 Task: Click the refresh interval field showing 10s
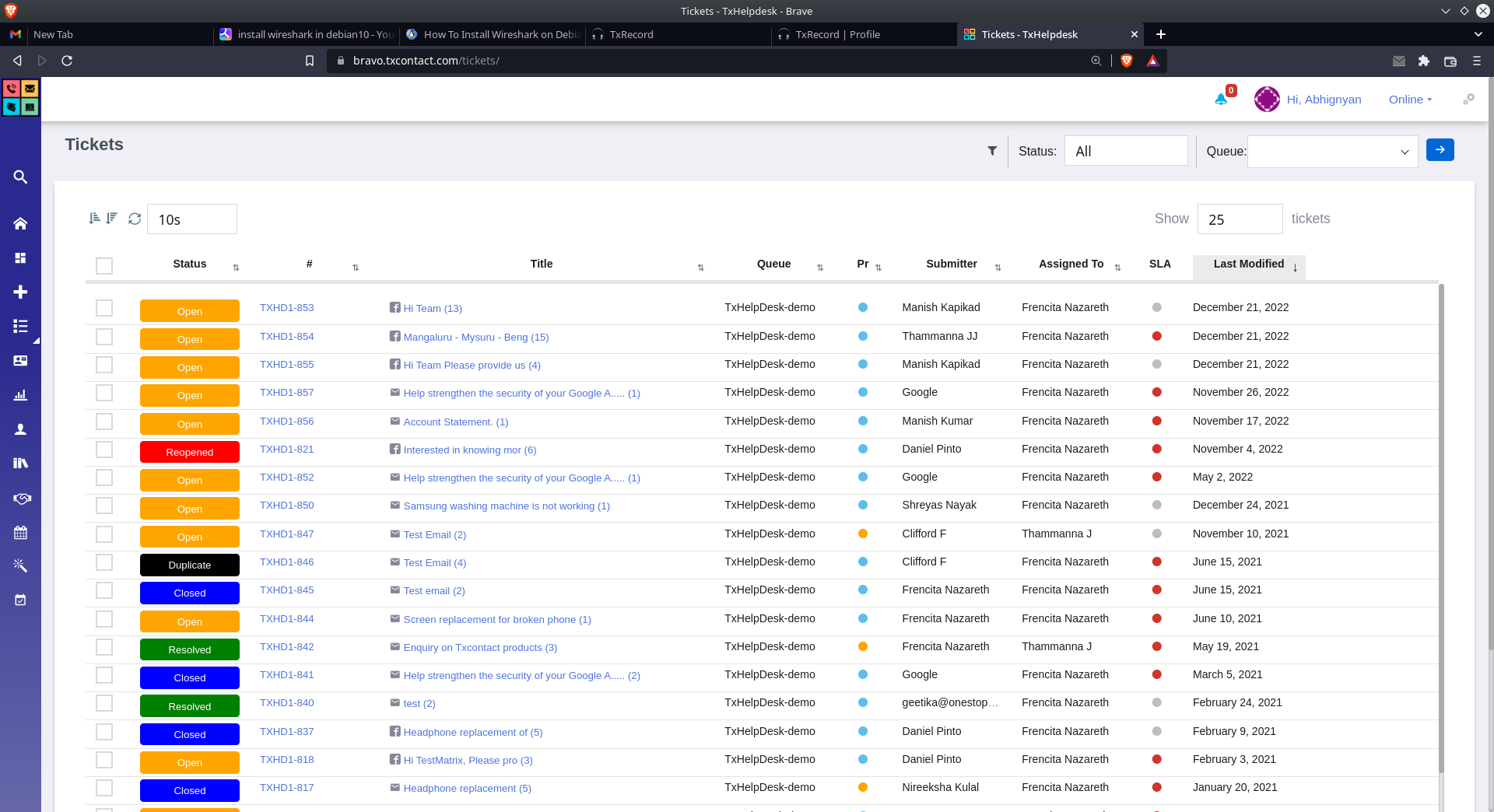tap(192, 219)
